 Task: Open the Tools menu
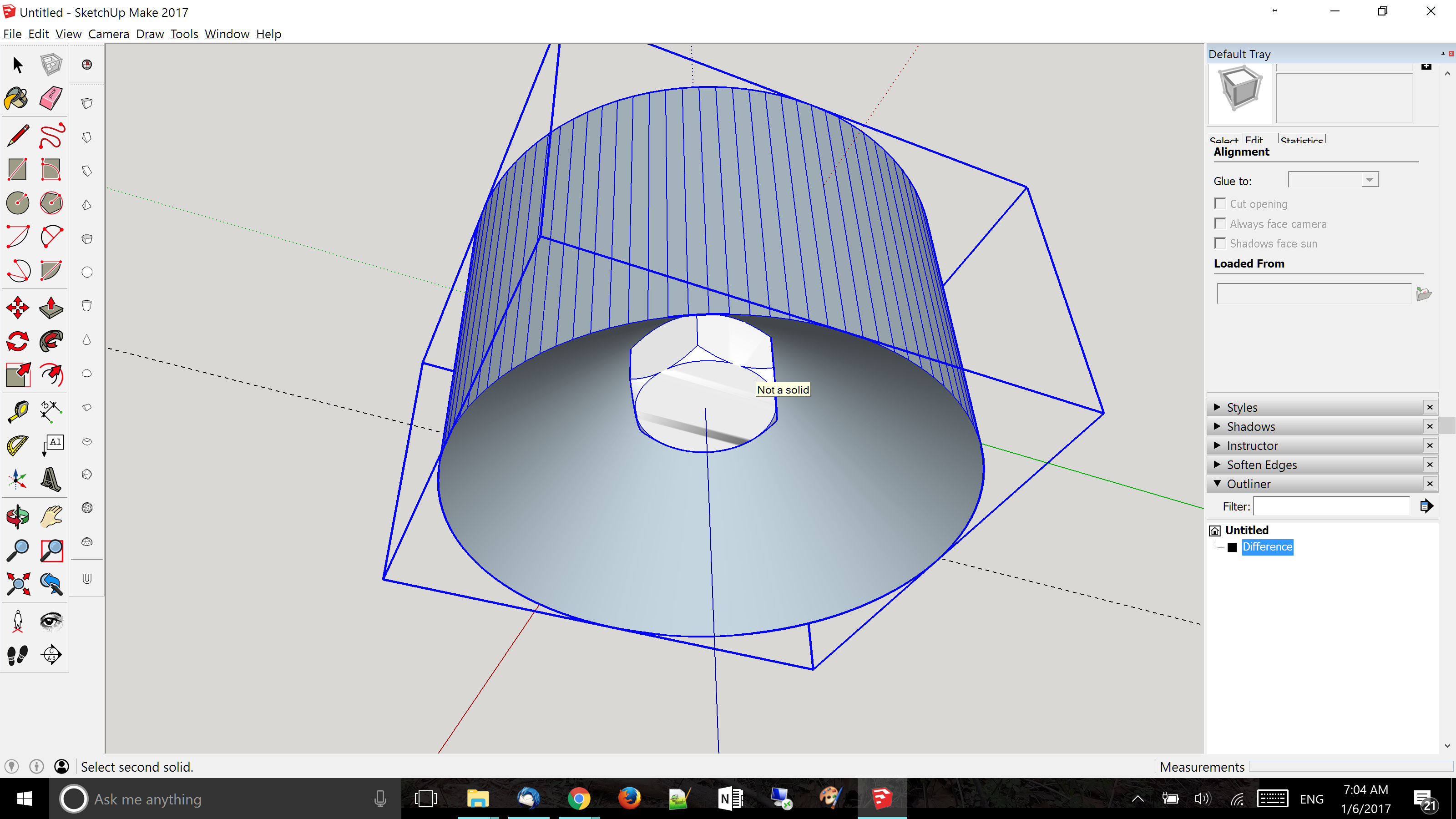point(184,34)
